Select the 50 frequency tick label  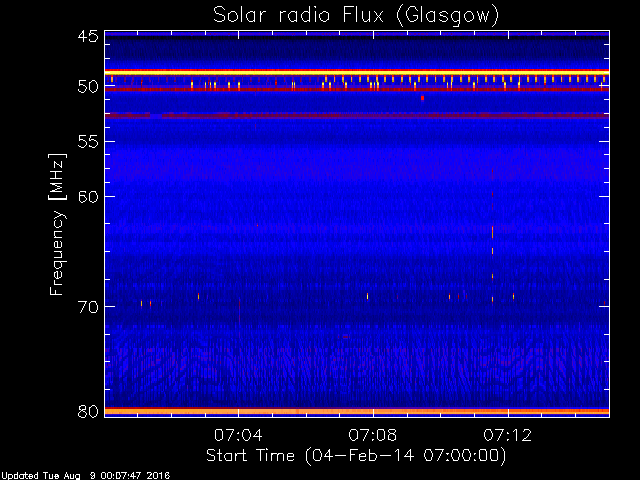(88, 86)
